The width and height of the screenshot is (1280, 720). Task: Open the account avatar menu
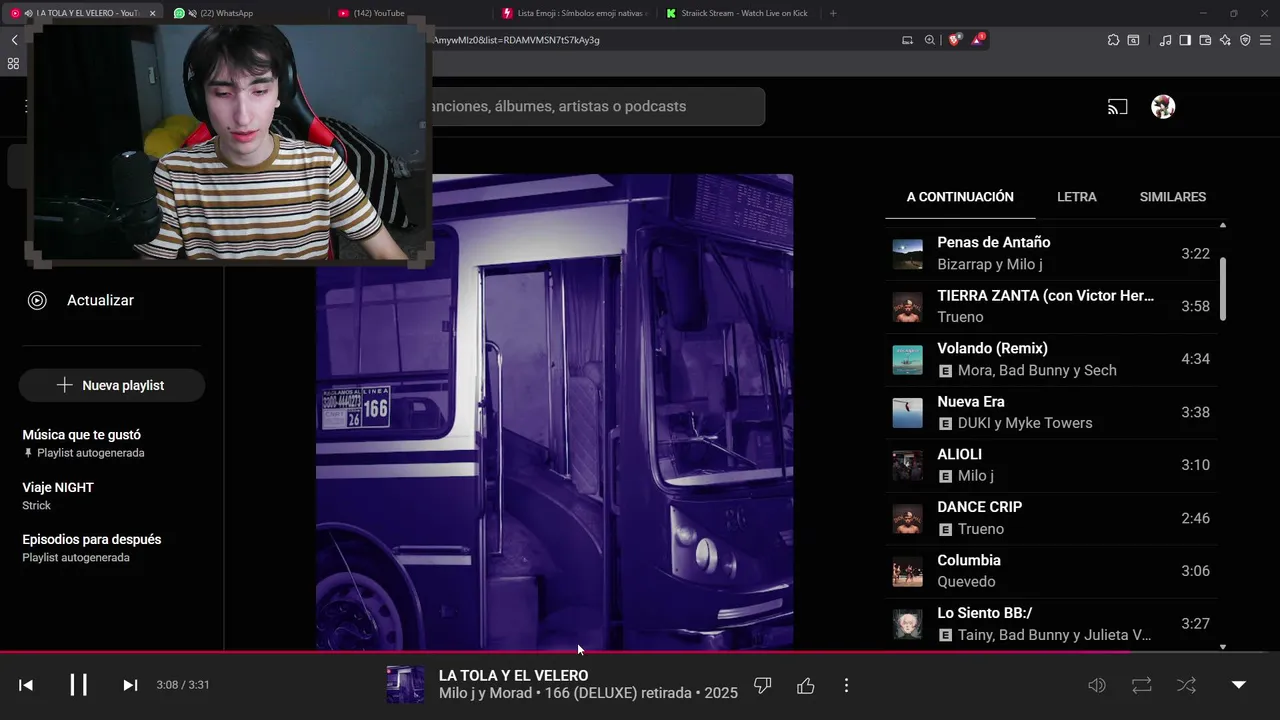click(x=1163, y=107)
